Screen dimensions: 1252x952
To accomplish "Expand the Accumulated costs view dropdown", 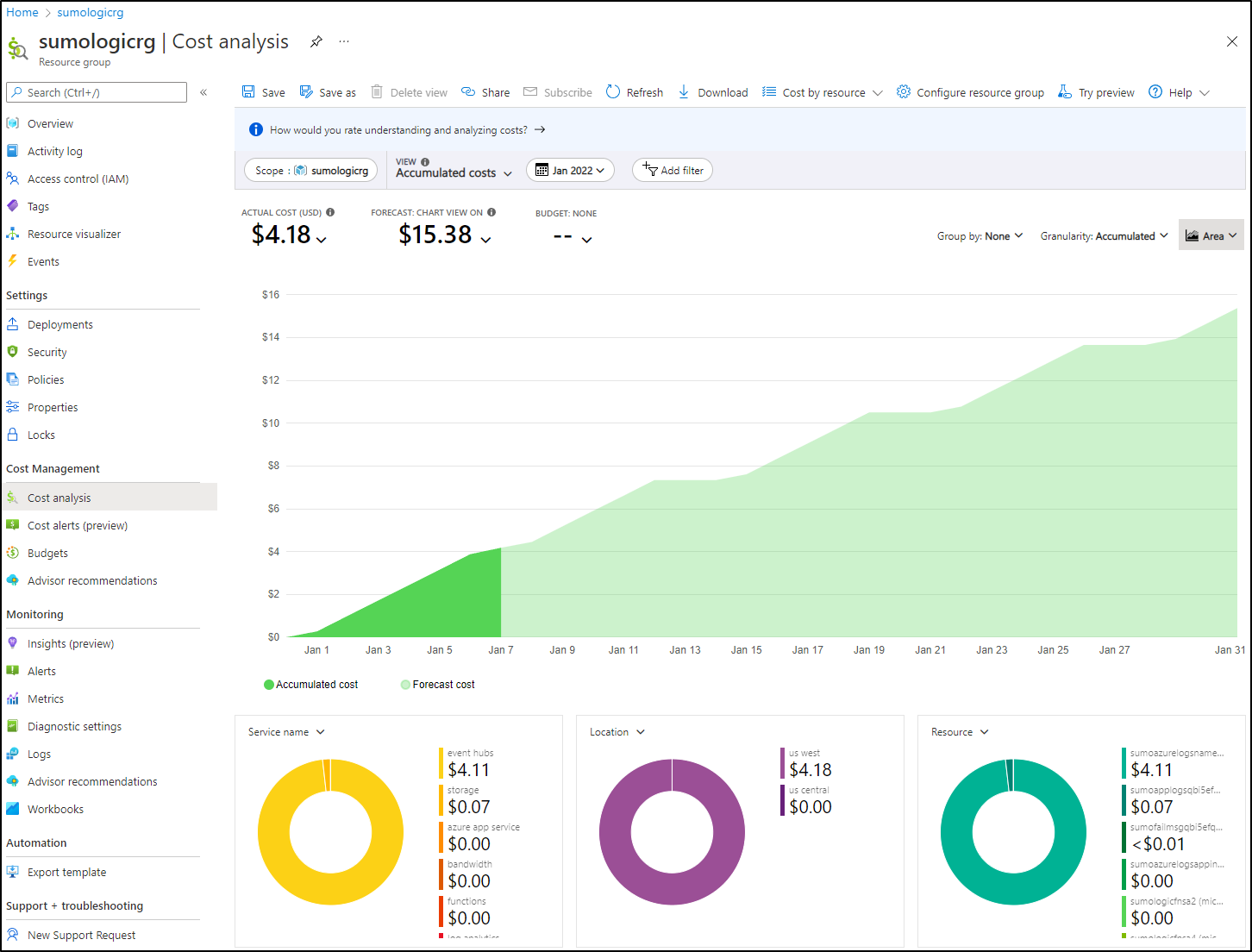I will point(454,172).
